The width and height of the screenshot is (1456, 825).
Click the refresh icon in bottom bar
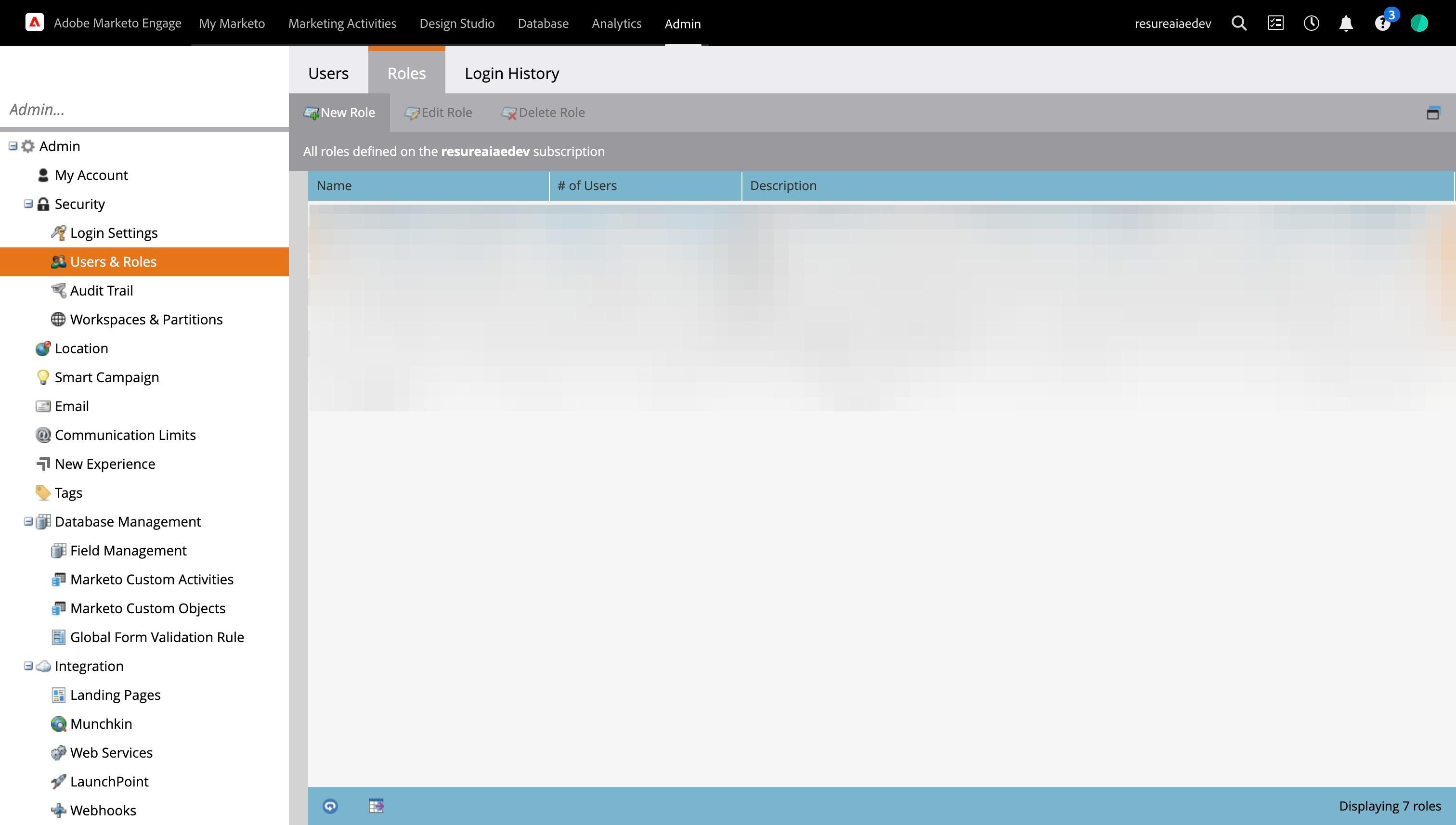pyautogui.click(x=330, y=806)
